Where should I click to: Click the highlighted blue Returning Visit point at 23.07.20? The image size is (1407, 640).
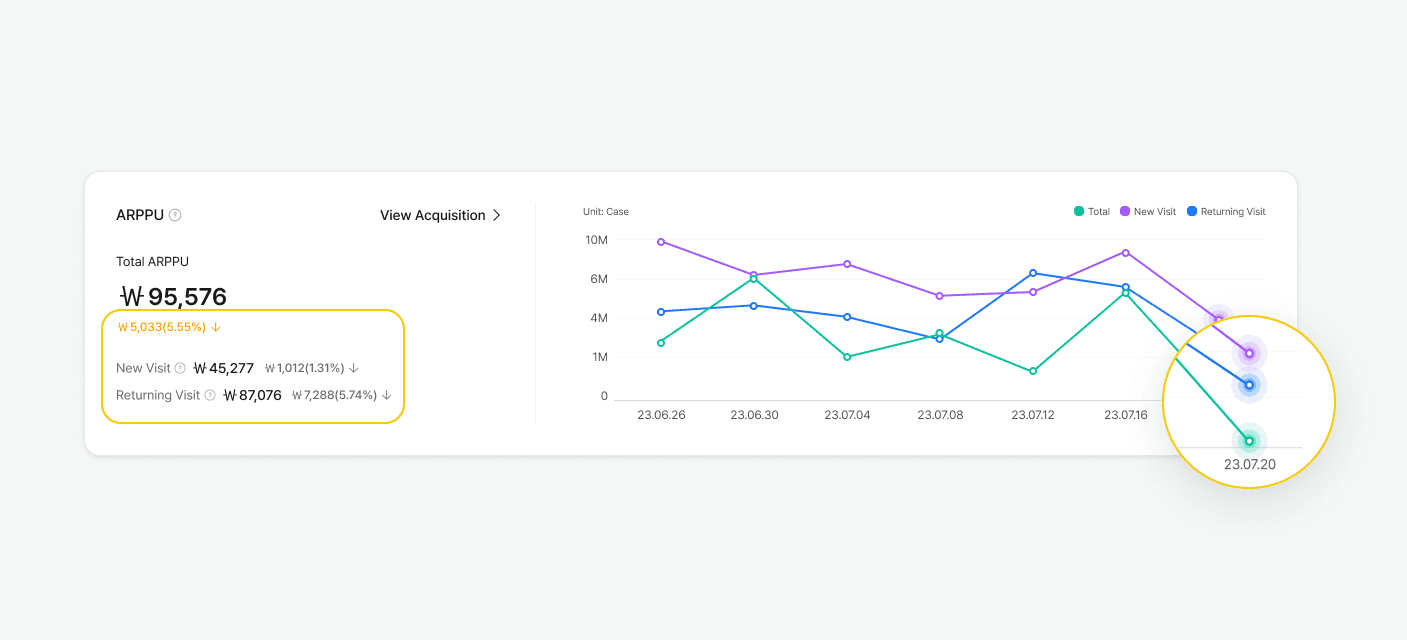1249,385
